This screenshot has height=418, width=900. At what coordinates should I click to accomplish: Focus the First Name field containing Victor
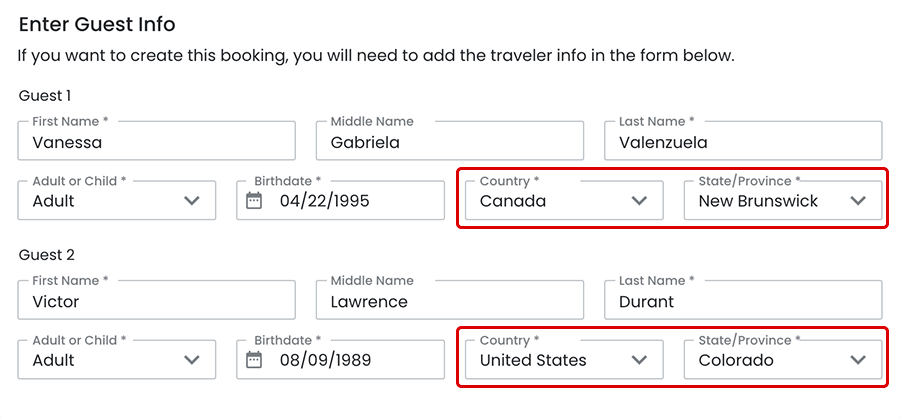157,301
